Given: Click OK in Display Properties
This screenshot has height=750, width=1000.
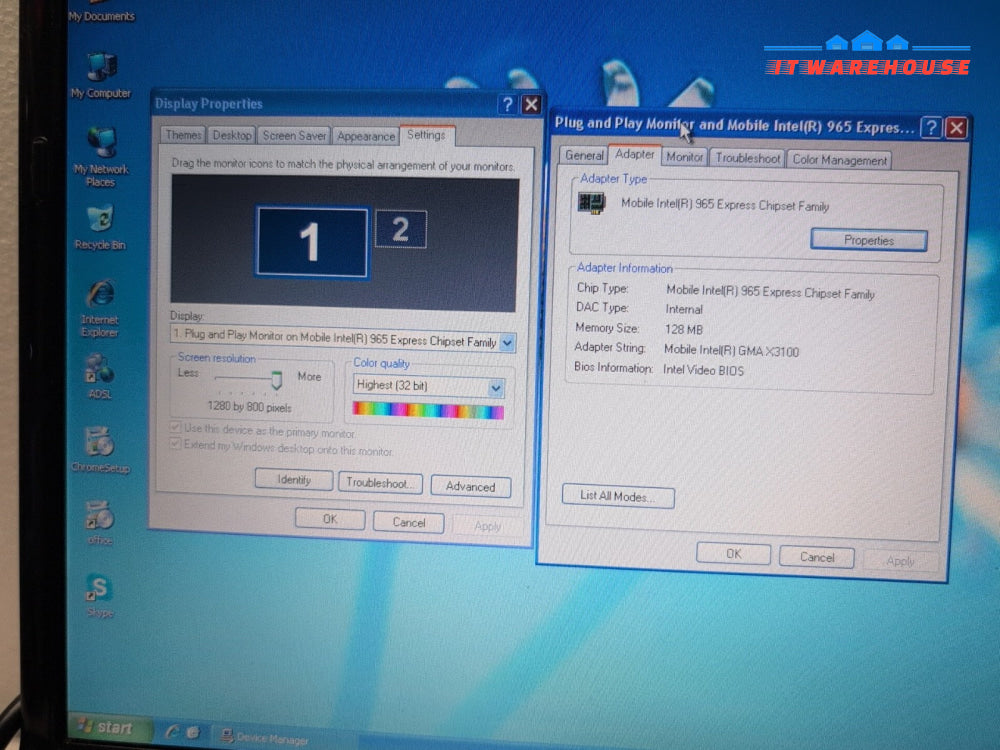Looking at the screenshot, I should click(x=330, y=519).
